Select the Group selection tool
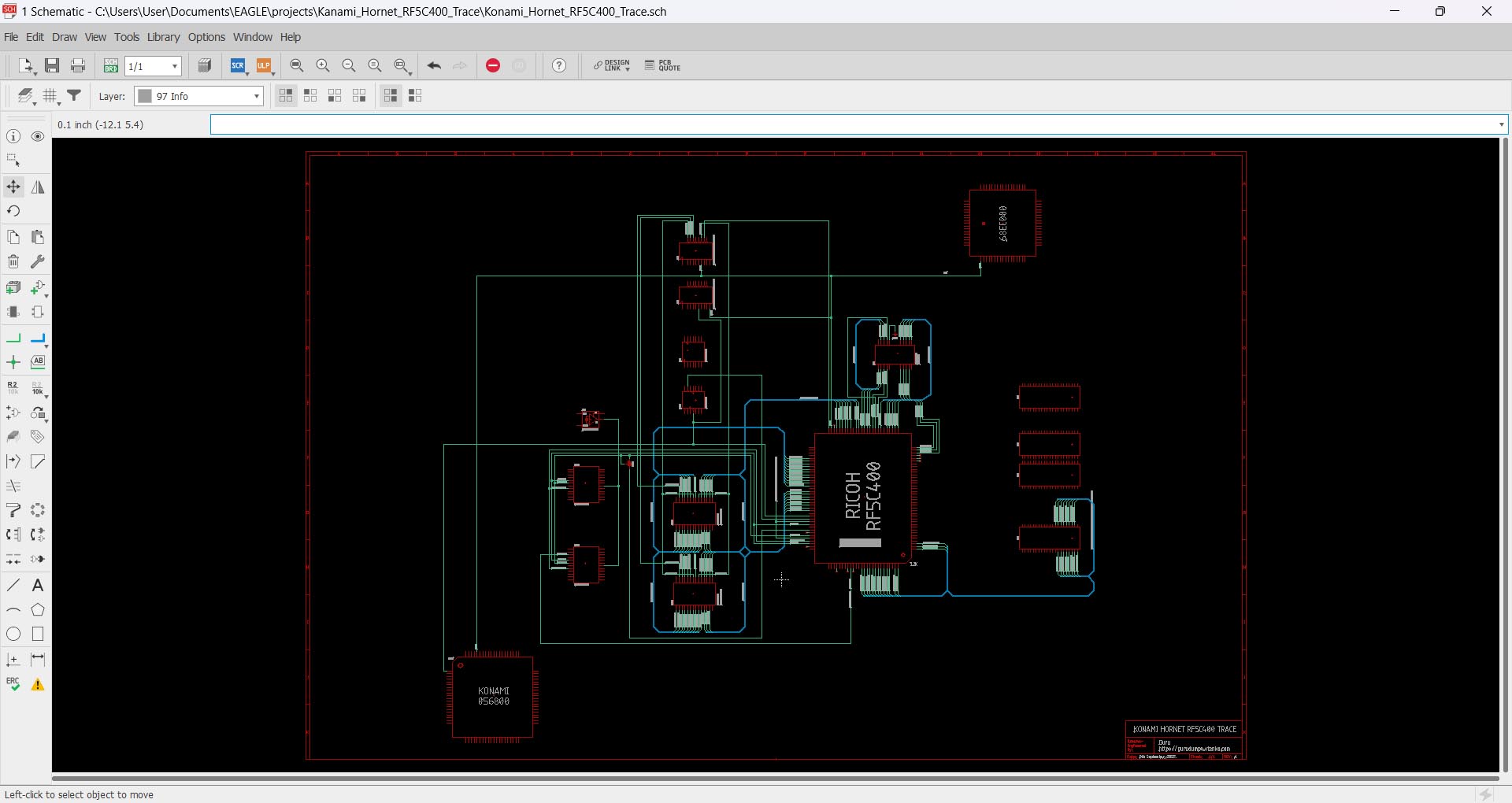The height and width of the screenshot is (803, 1512). point(13,160)
